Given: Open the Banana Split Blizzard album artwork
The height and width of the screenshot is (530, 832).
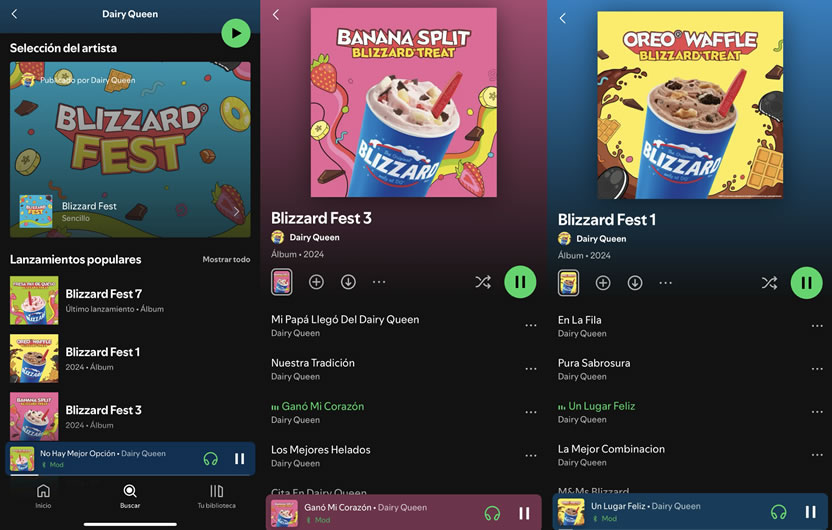Looking at the screenshot, I should coord(404,102).
